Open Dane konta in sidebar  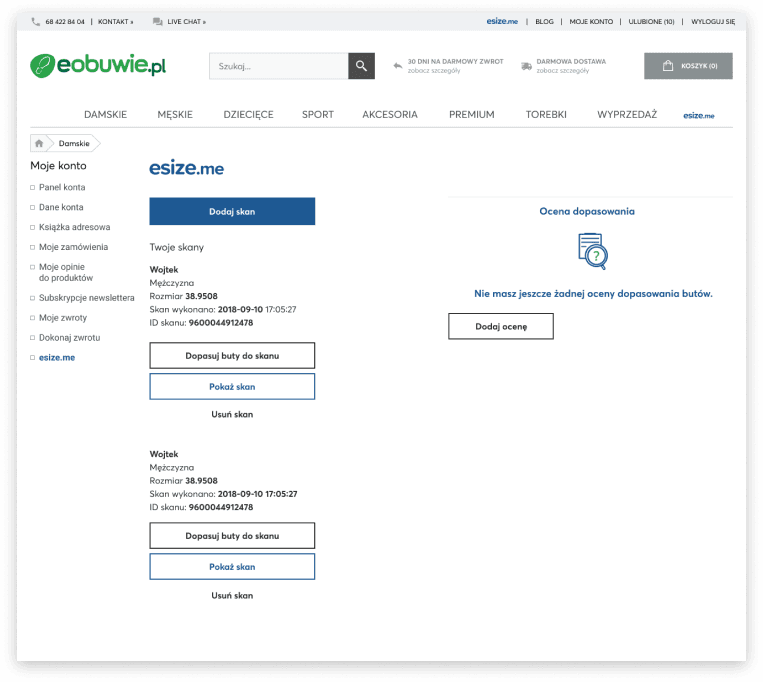[x=61, y=207]
